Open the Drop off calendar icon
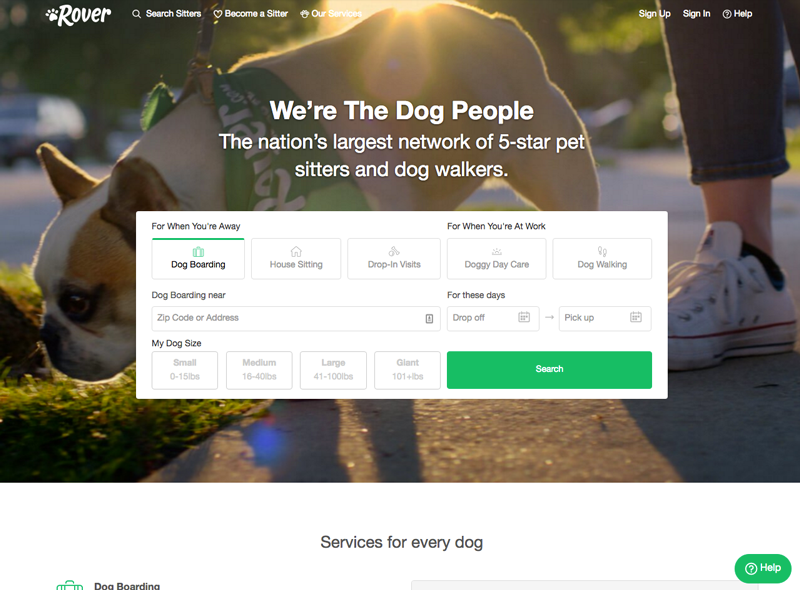The image size is (800, 590). 524,317
